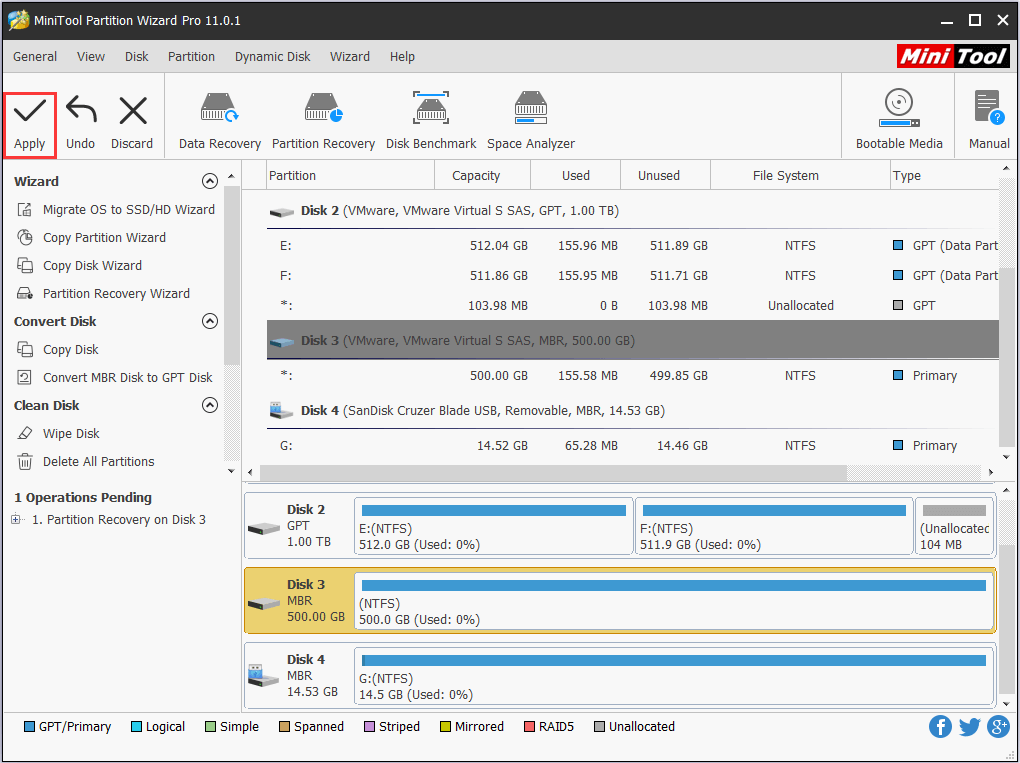
Task: Select the Disk 3 header row in the list
Action: click(632, 340)
